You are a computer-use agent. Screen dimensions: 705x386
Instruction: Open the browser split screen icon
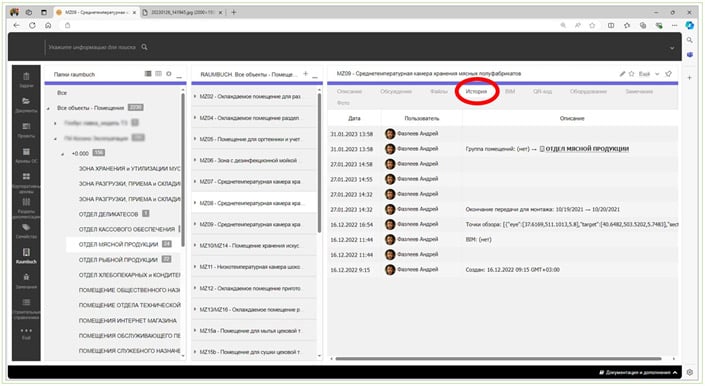point(611,26)
